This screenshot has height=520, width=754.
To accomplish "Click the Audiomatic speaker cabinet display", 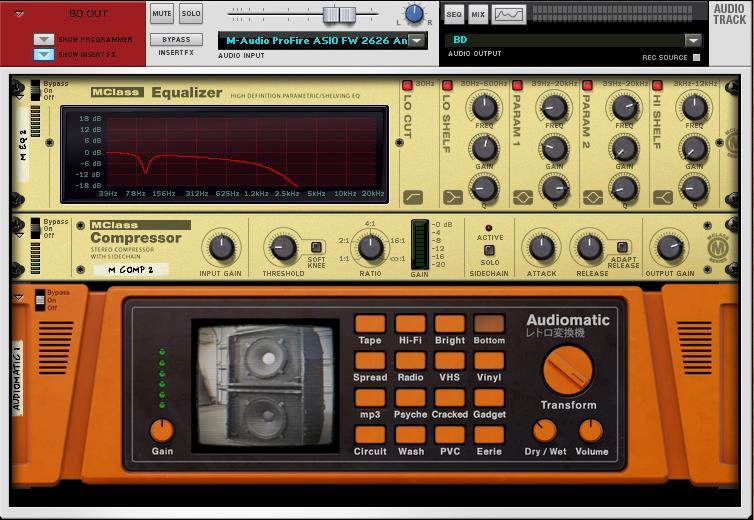I will (x=266, y=385).
